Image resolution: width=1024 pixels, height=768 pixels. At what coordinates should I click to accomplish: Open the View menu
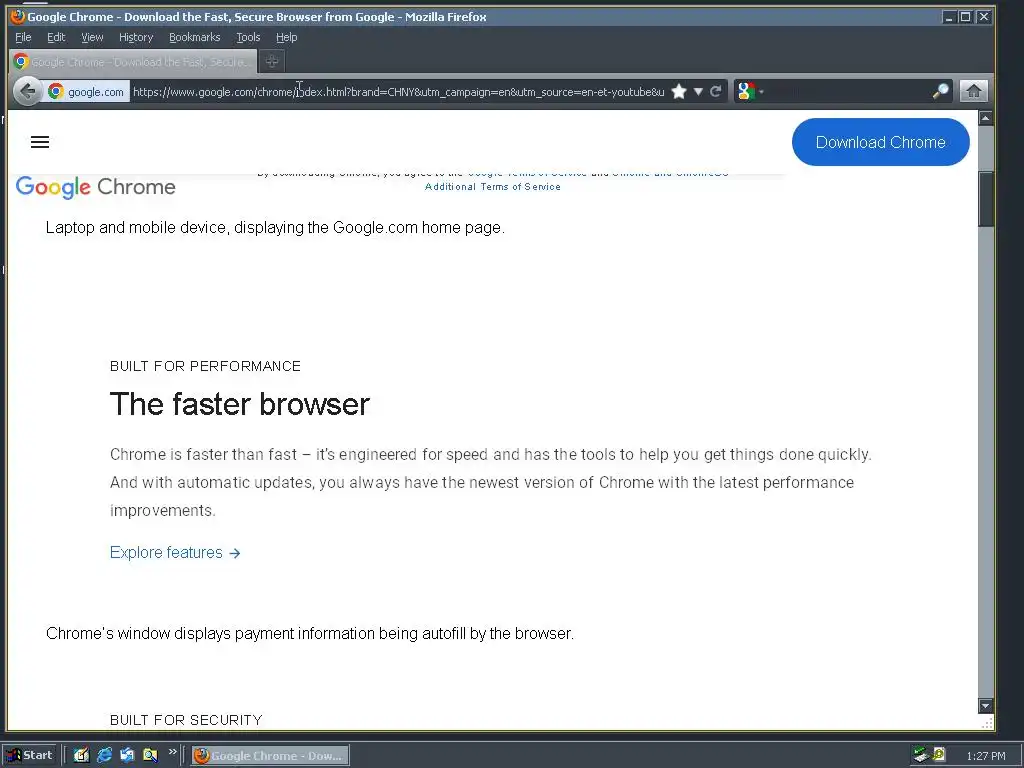[92, 37]
